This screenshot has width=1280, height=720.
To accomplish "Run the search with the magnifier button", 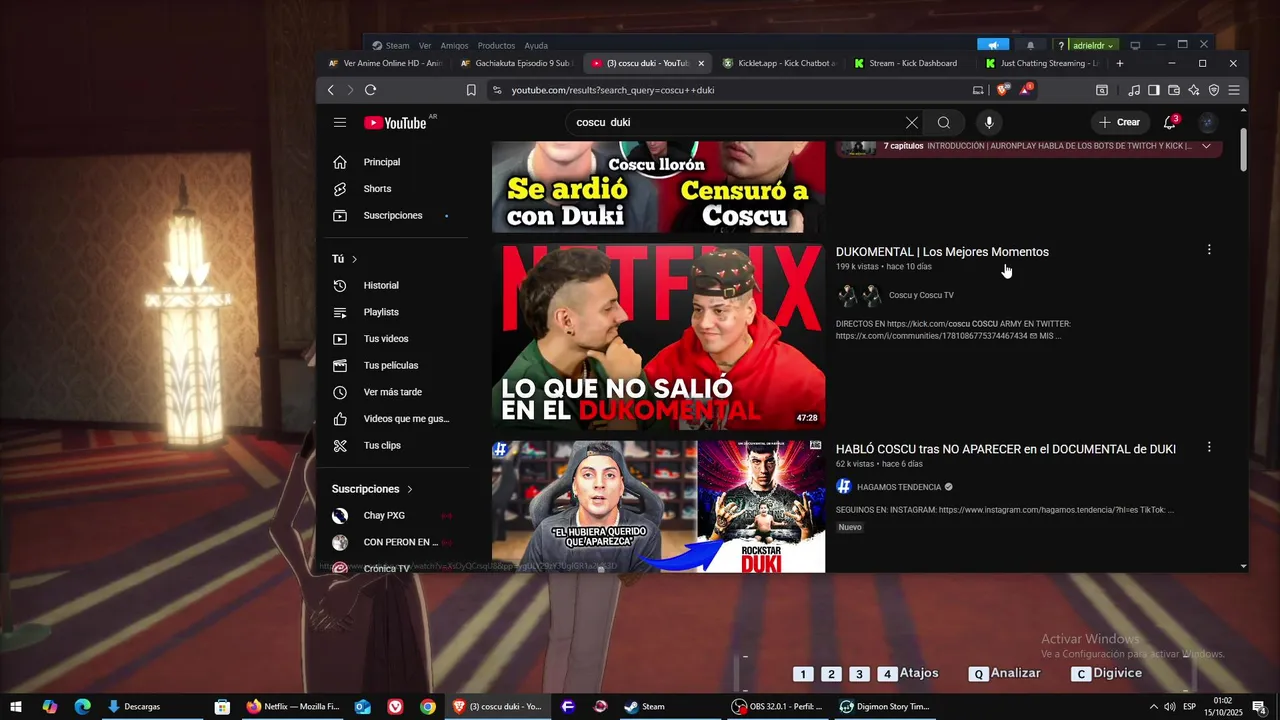I will (x=944, y=123).
